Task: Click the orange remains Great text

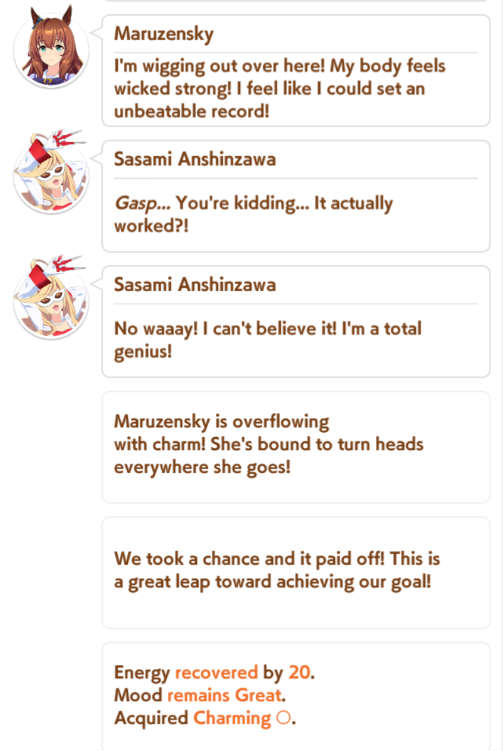Action: pyautogui.click(x=225, y=695)
